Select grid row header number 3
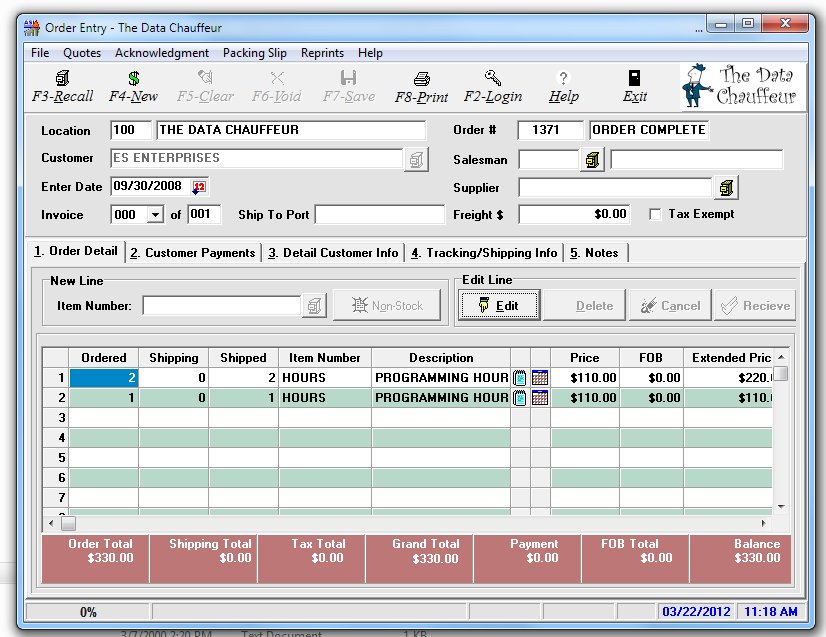826x637 pixels. 56,418
